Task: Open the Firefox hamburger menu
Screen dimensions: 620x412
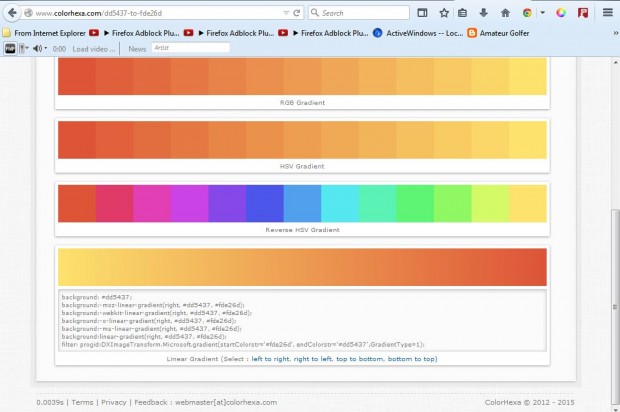Action: point(607,13)
